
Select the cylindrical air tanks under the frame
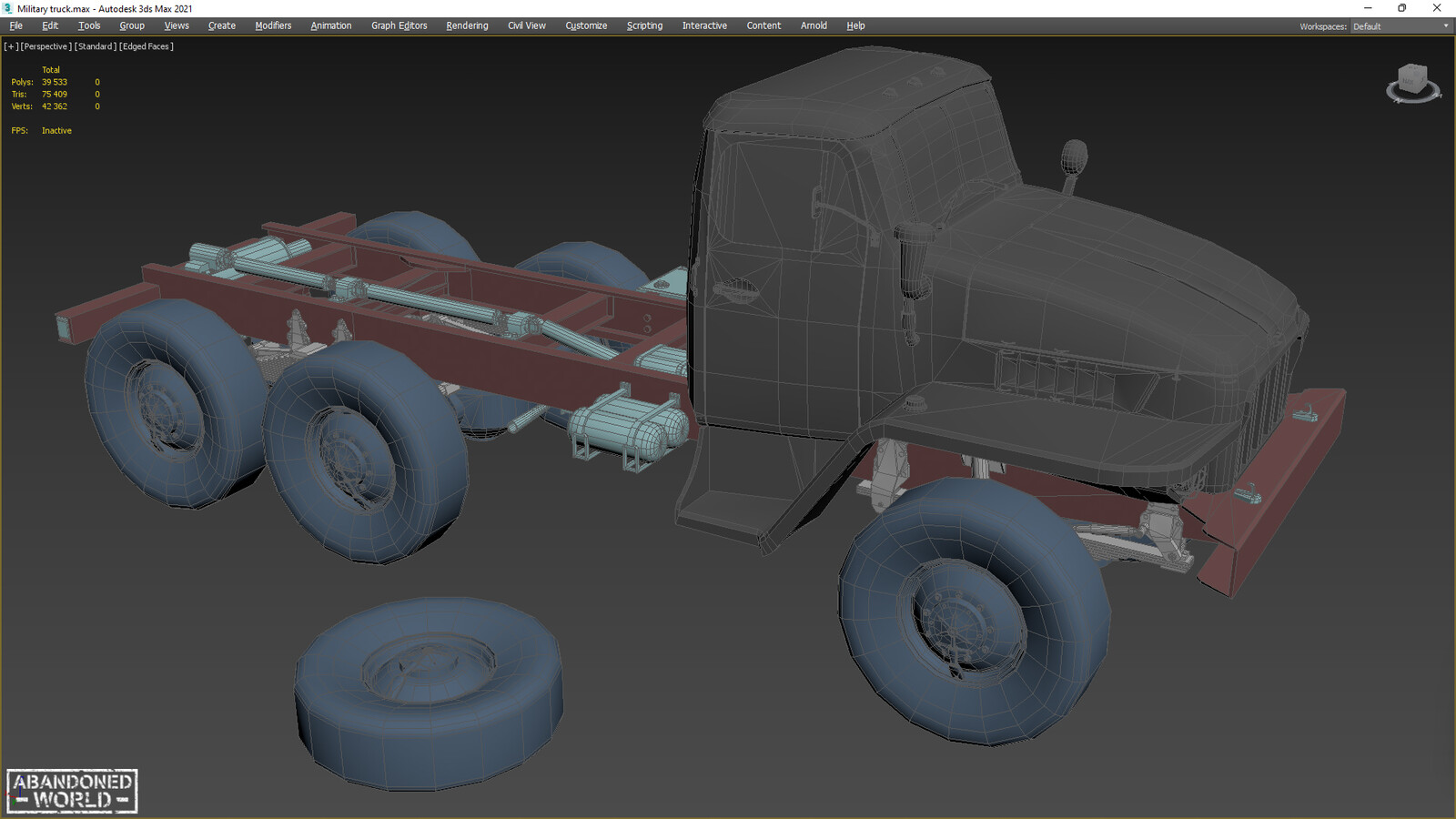pyautogui.click(x=628, y=426)
